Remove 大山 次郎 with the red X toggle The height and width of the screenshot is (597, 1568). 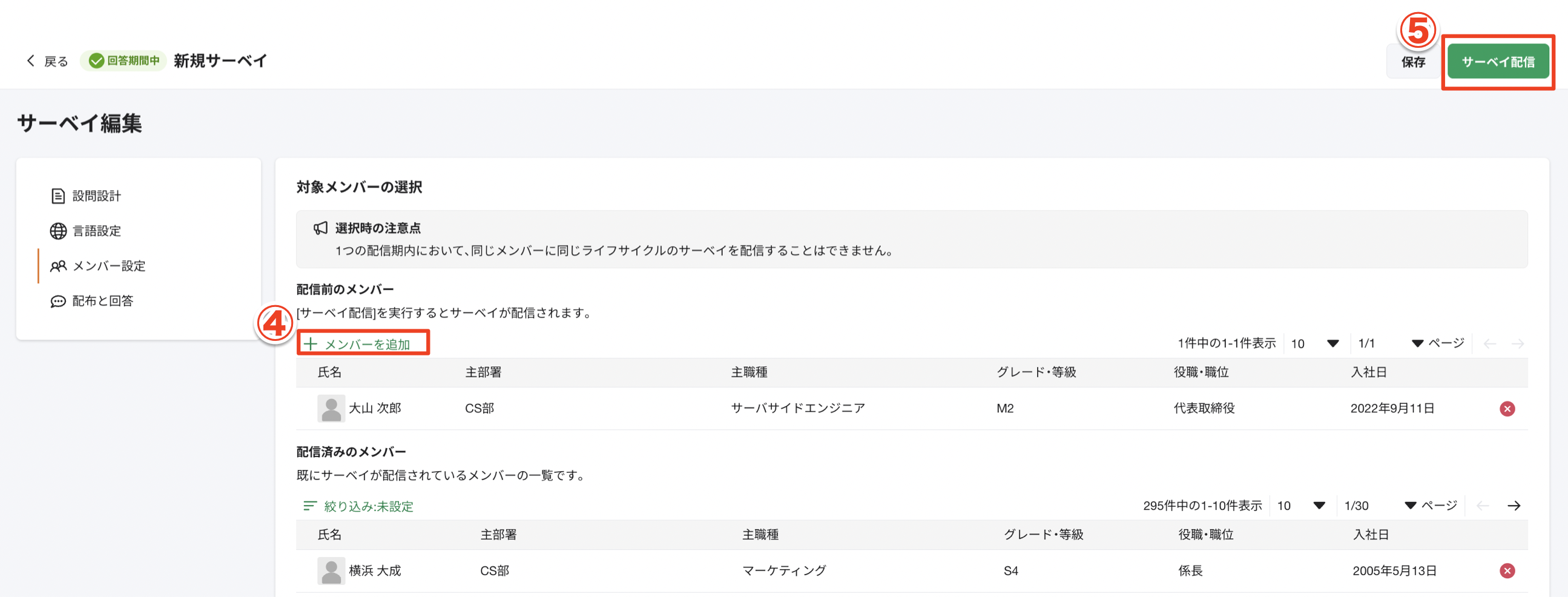[x=1507, y=408]
